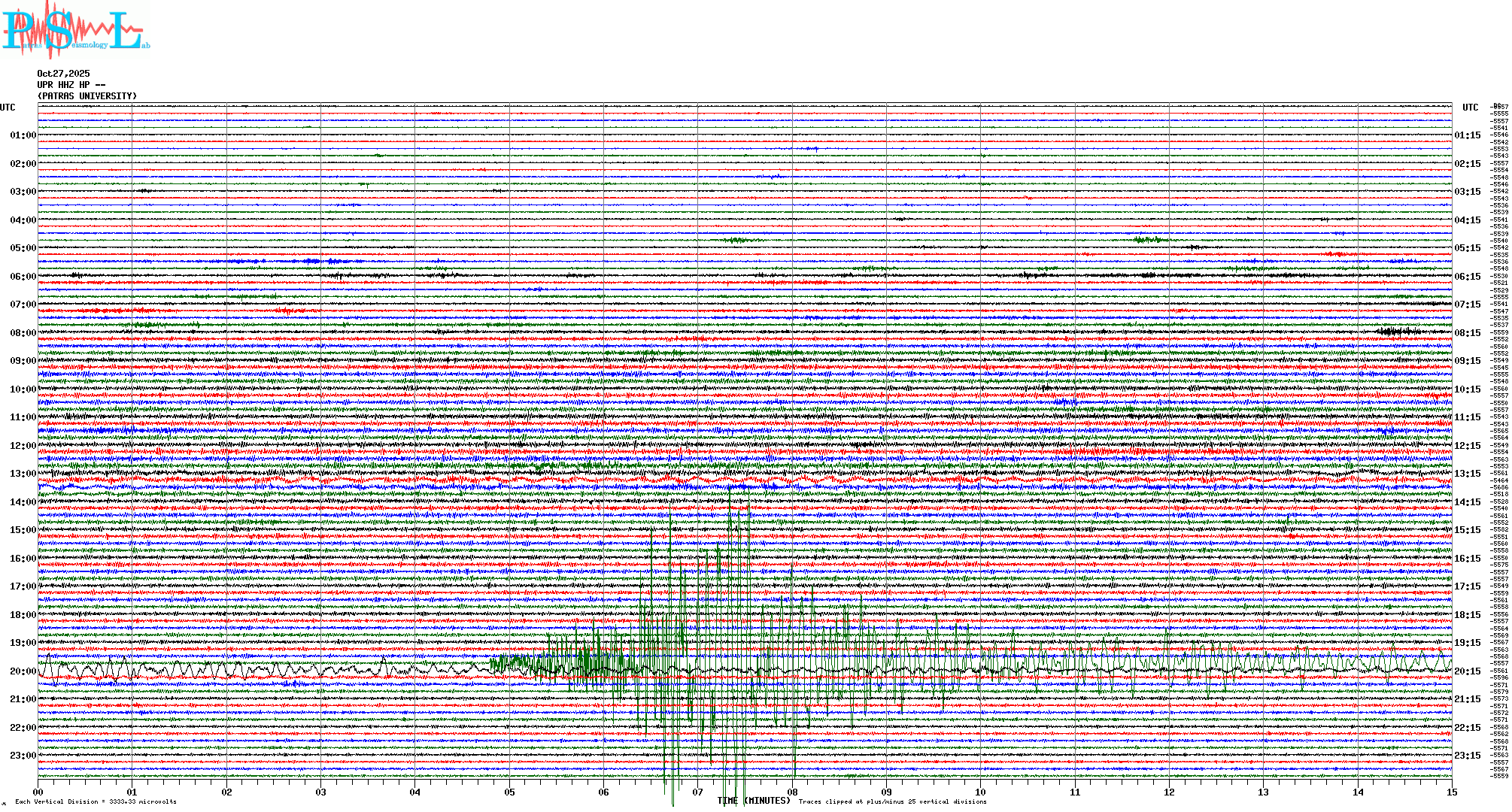Screen dimensions: 1512x812
Task: Click the PSL Patras Seismology Lab logo
Action: (75, 30)
